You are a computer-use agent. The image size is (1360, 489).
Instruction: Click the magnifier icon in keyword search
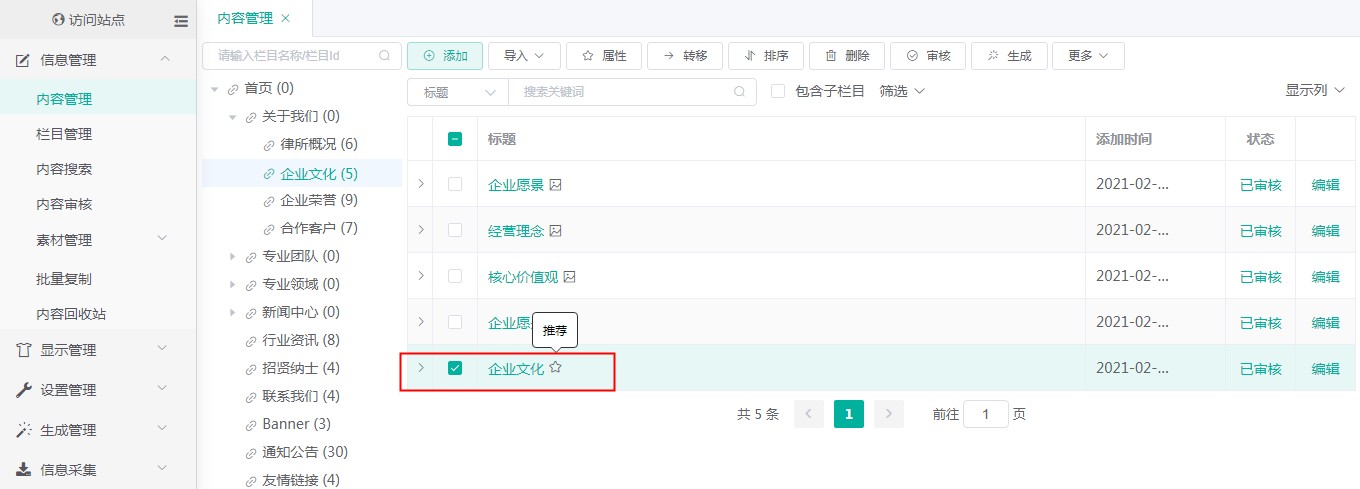point(739,92)
